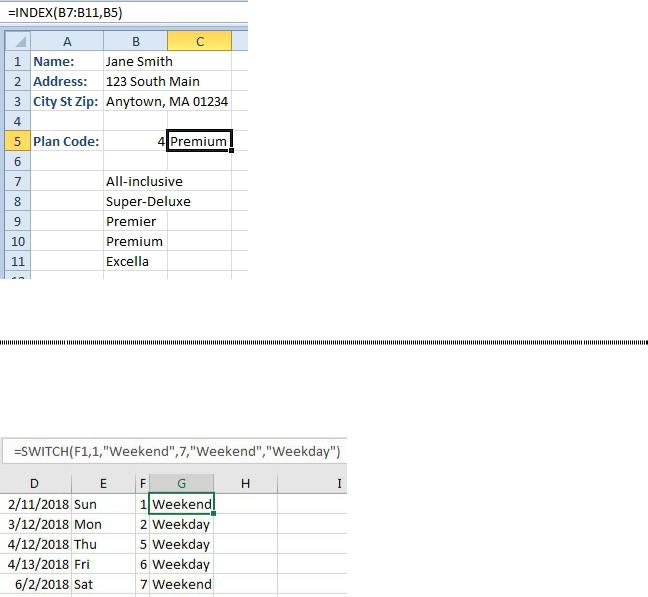The width and height of the screenshot is (648, 597).
Task: Click the selected Weekend cell beside Sun
Action: [181, 504]
